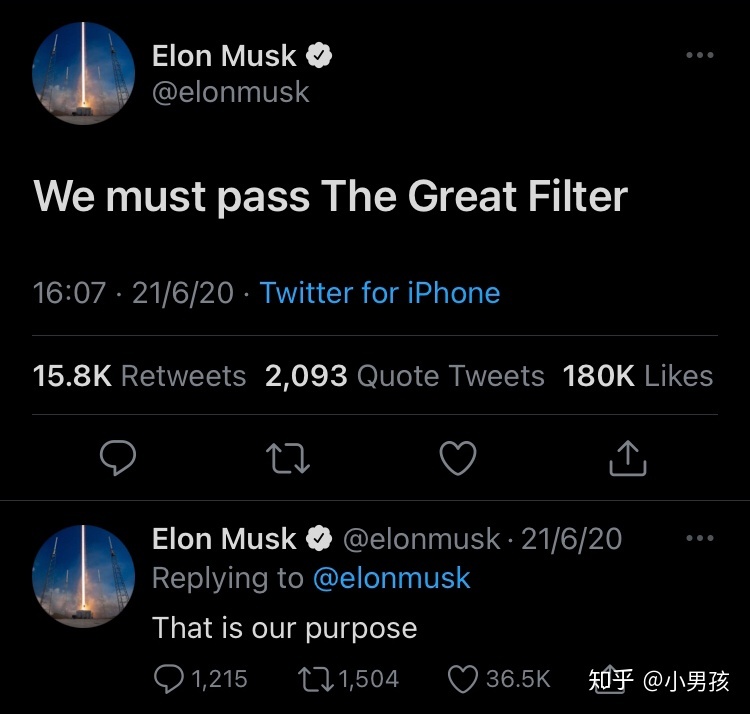Share the main tweet

(x=628, y=458)
